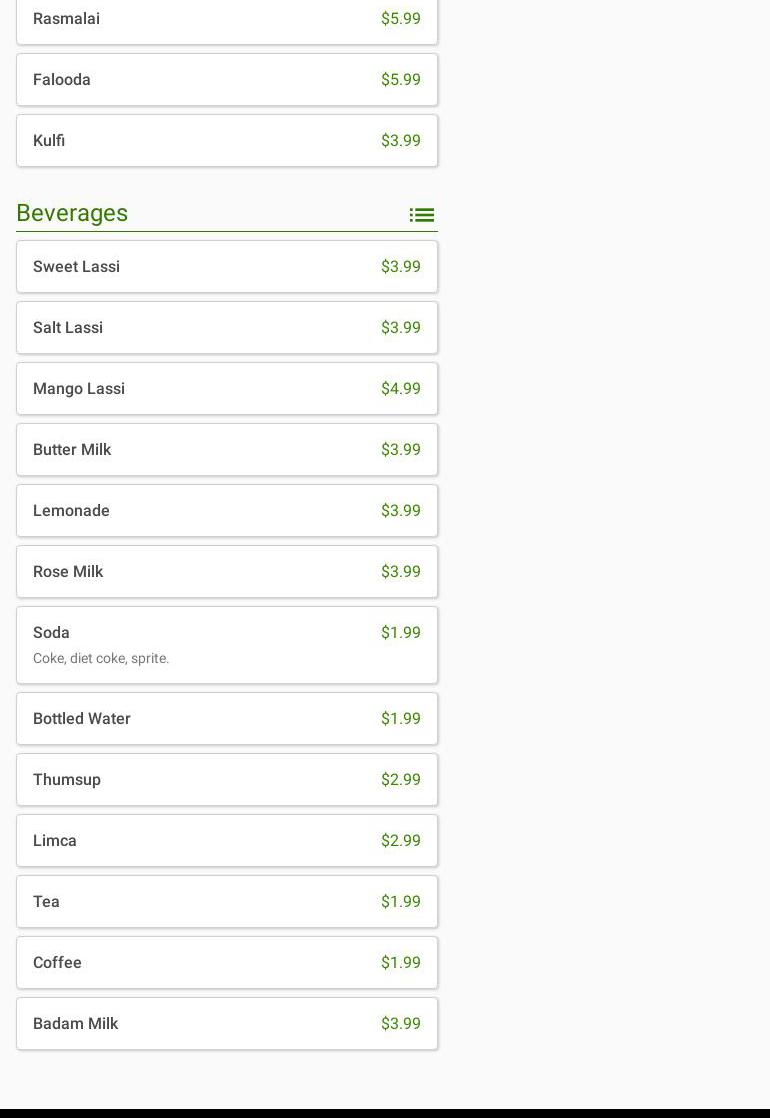
Task: Pick the Salt Lassi item
Action: (227, 328)
